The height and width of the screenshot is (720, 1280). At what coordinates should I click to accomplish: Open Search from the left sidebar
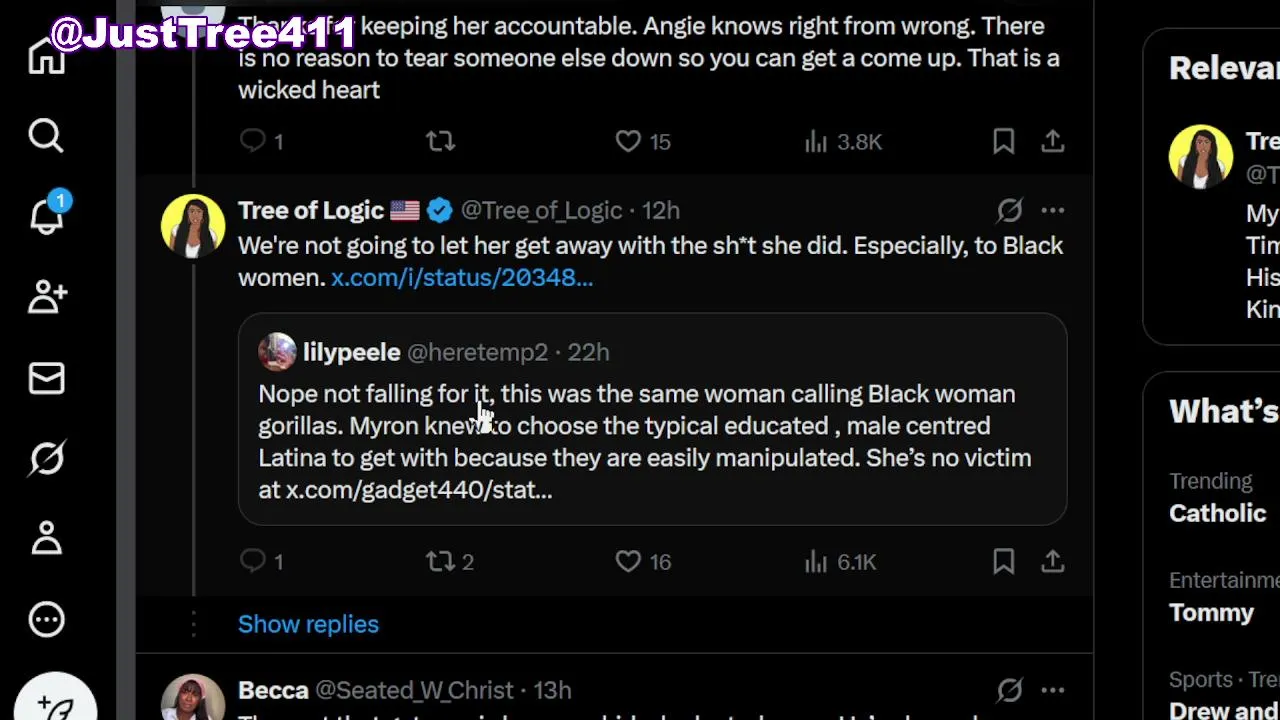[46, 135]
